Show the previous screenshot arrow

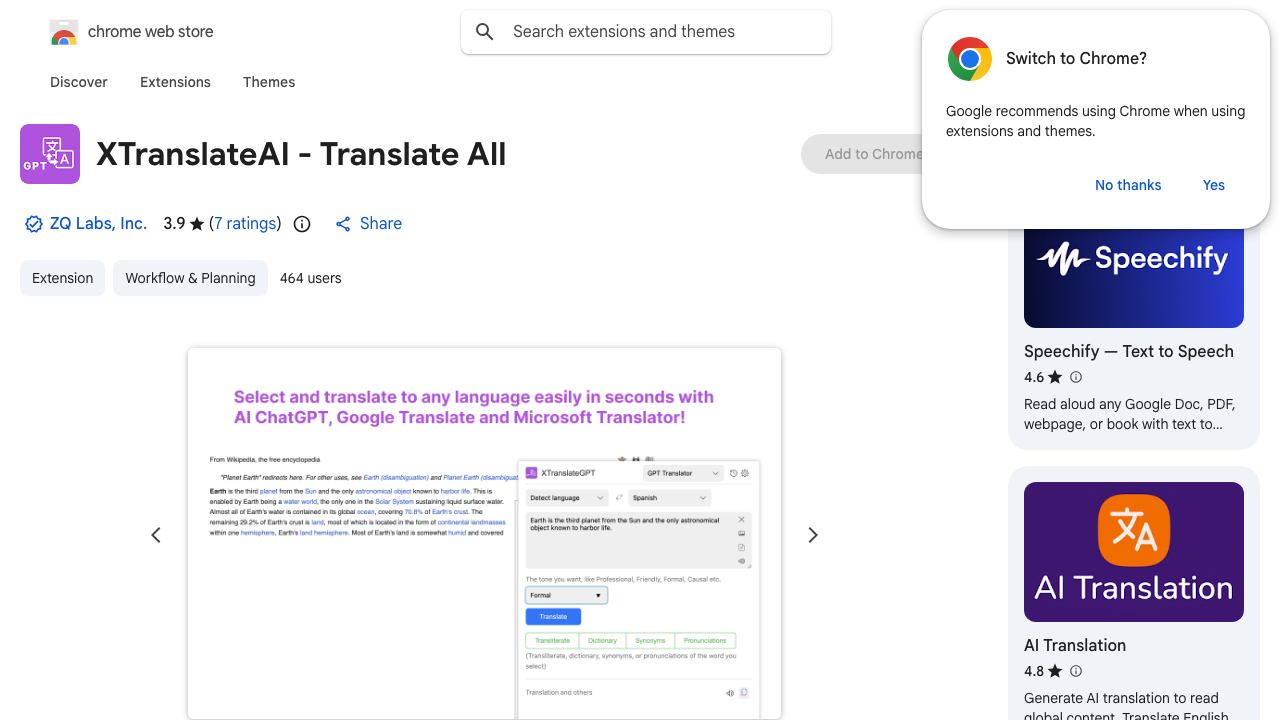pyautogui.click(x=156, y=535)
